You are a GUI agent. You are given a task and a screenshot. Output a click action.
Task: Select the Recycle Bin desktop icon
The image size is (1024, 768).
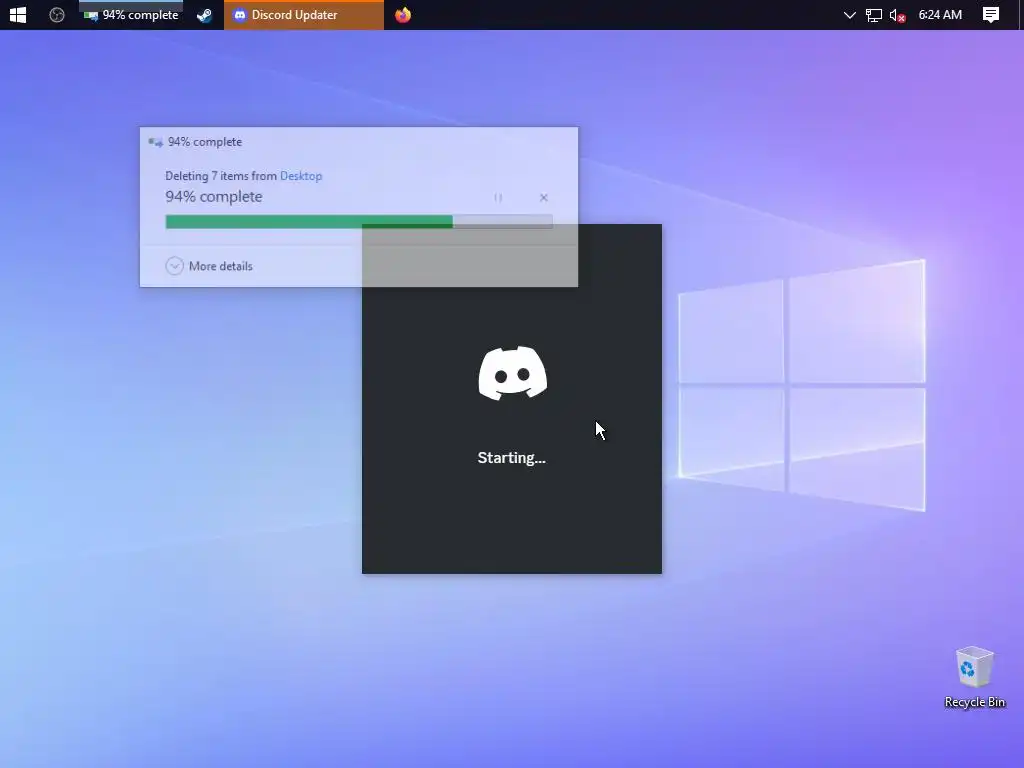[974, 677]
